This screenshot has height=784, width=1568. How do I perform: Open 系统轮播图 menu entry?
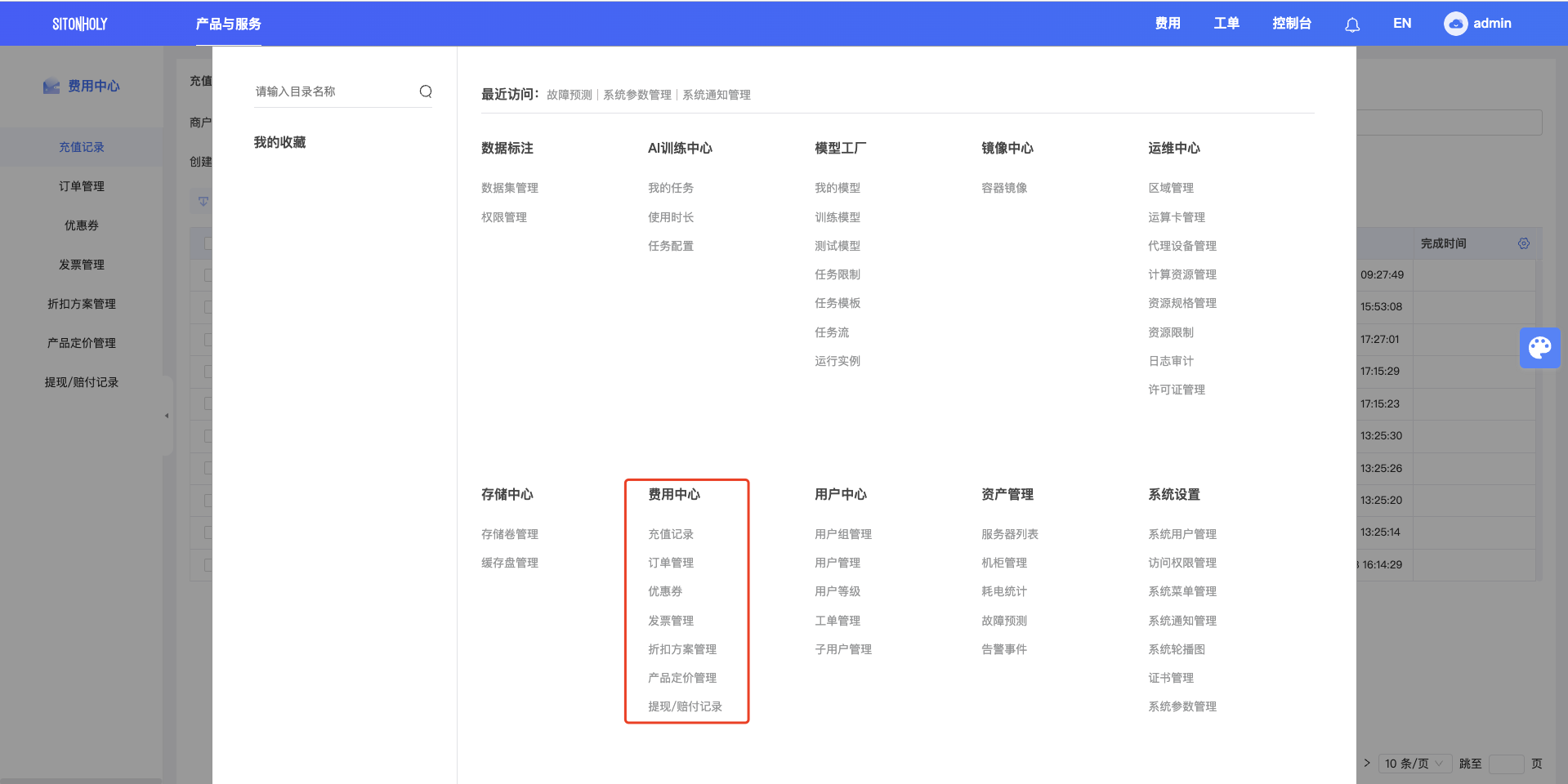point(1177,649)
